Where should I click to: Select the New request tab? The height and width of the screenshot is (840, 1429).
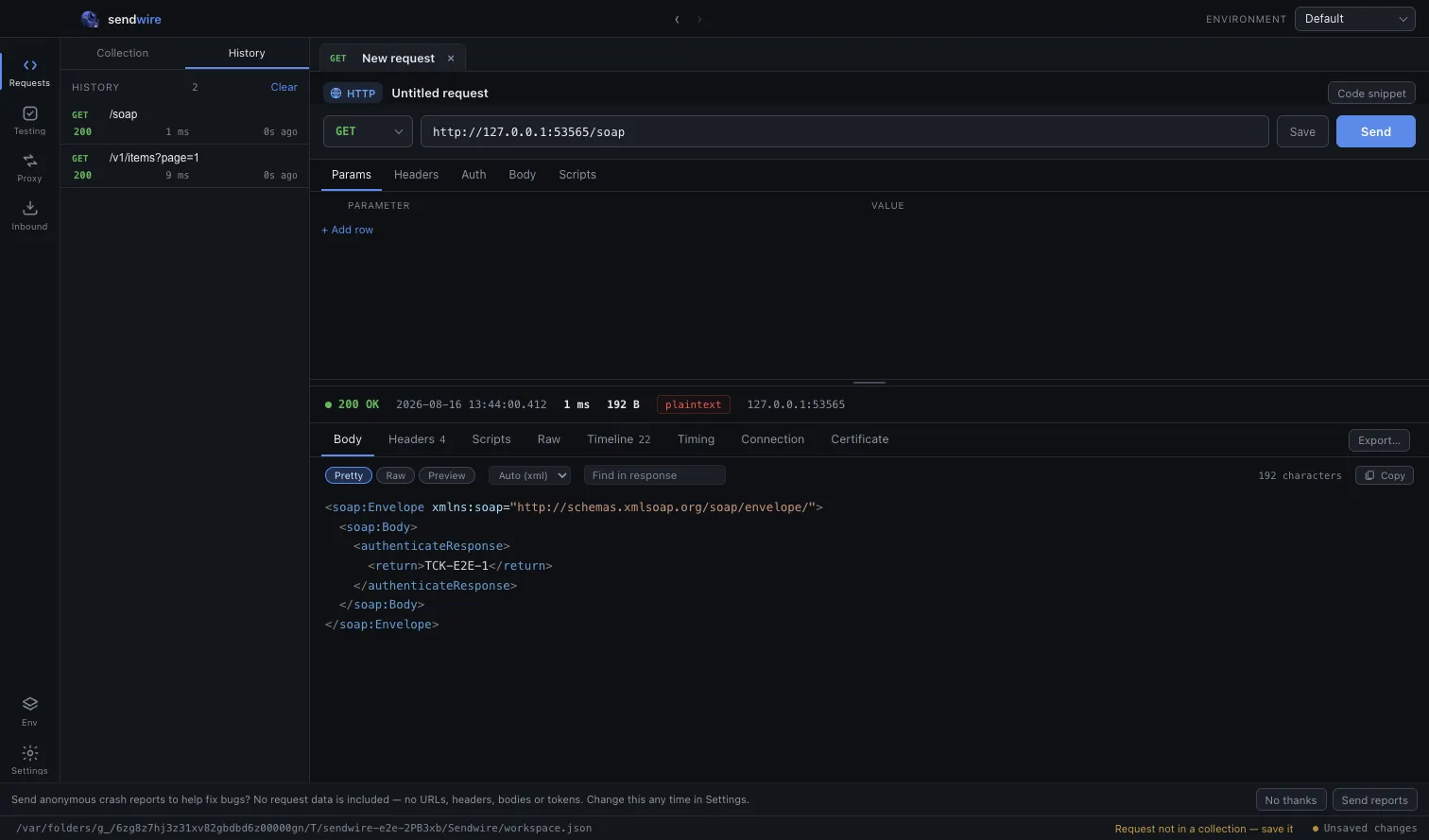tap(391, 59)
